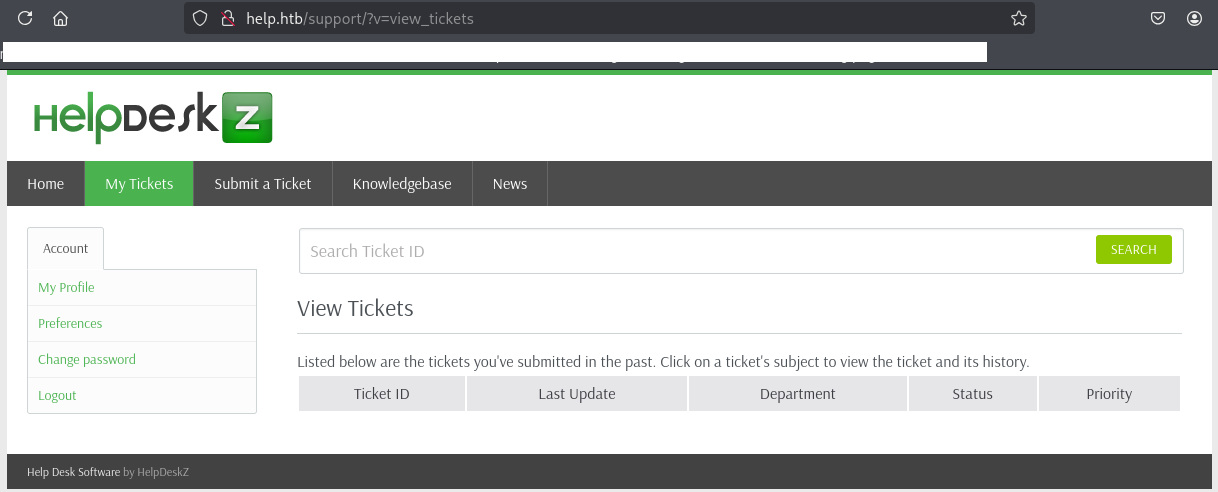Open the Pocket save icon
This screenshot has height=492, width=1218.
click(x=1157, y=18)
